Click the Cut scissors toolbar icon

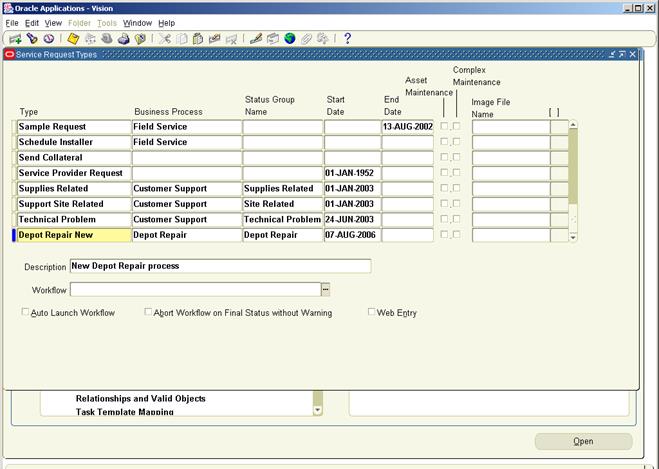point(165,39)
